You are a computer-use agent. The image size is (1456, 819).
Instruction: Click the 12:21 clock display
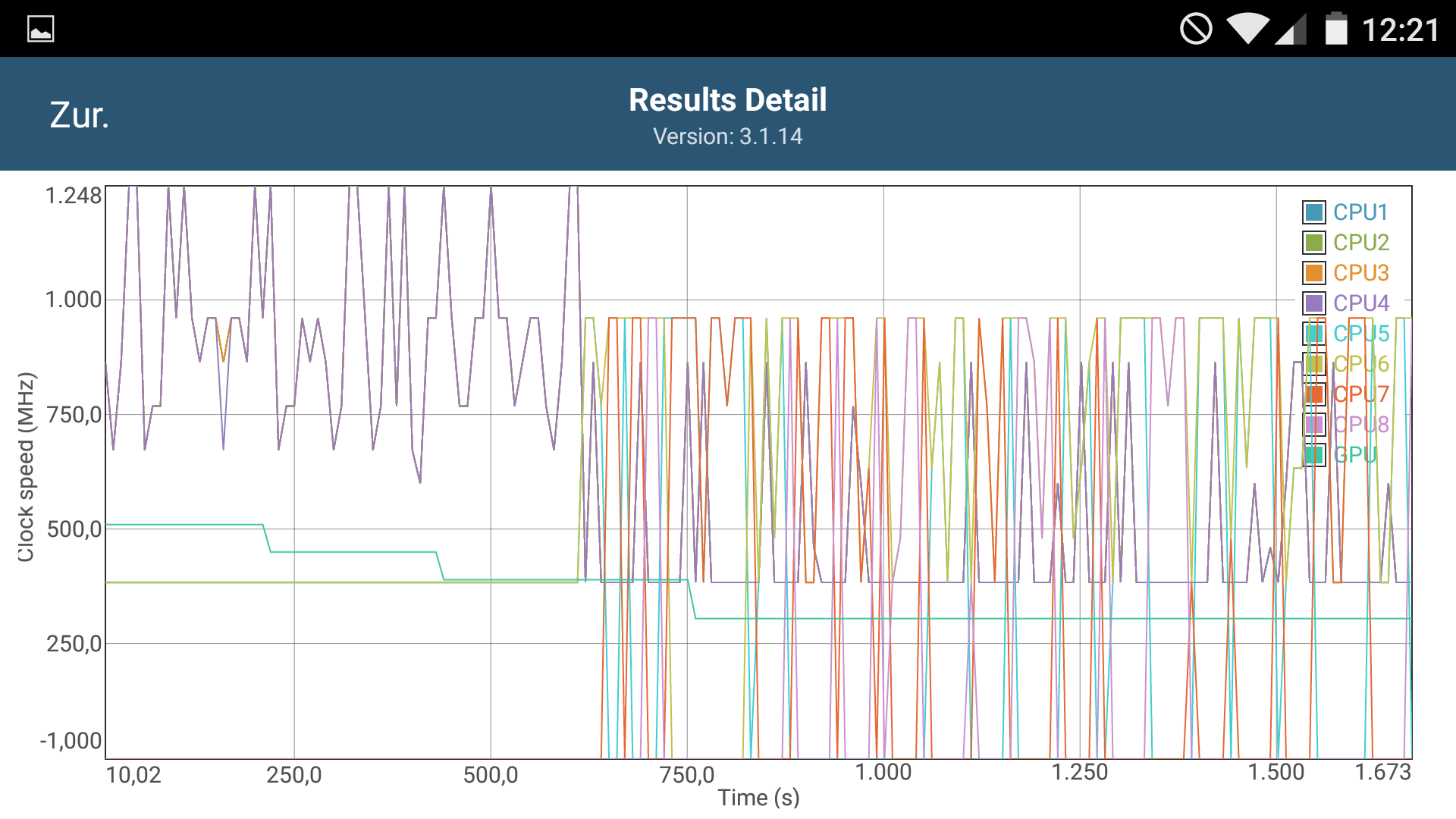(x=1400, y=30)
